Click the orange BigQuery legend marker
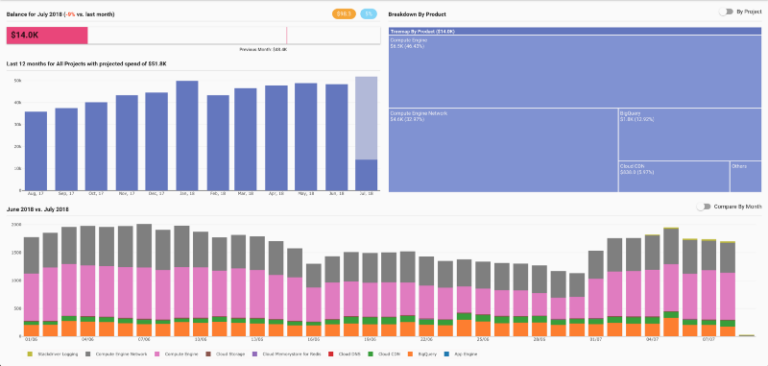 point(411,353)
